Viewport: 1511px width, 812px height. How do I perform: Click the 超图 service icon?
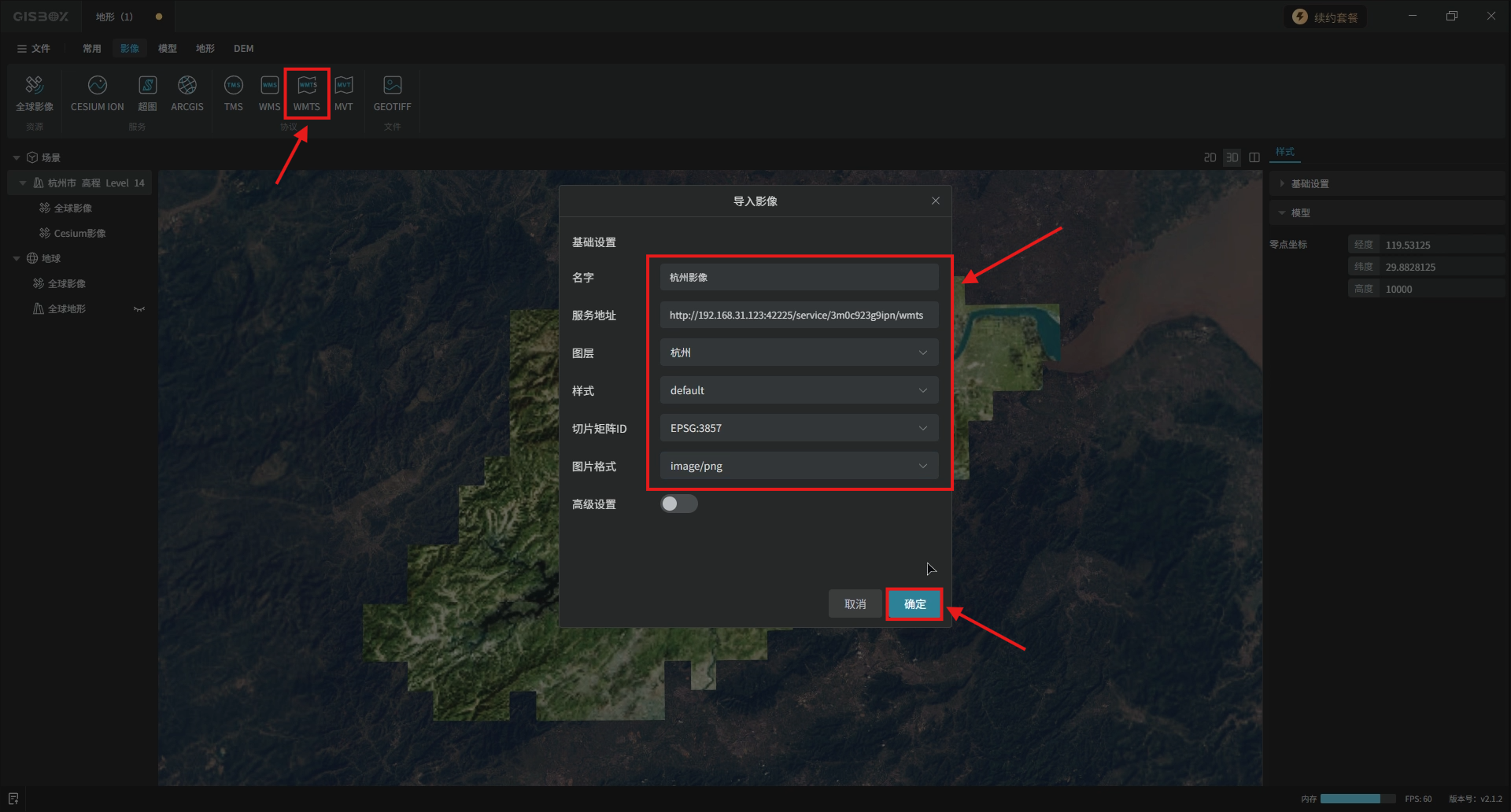click(147, 93)
